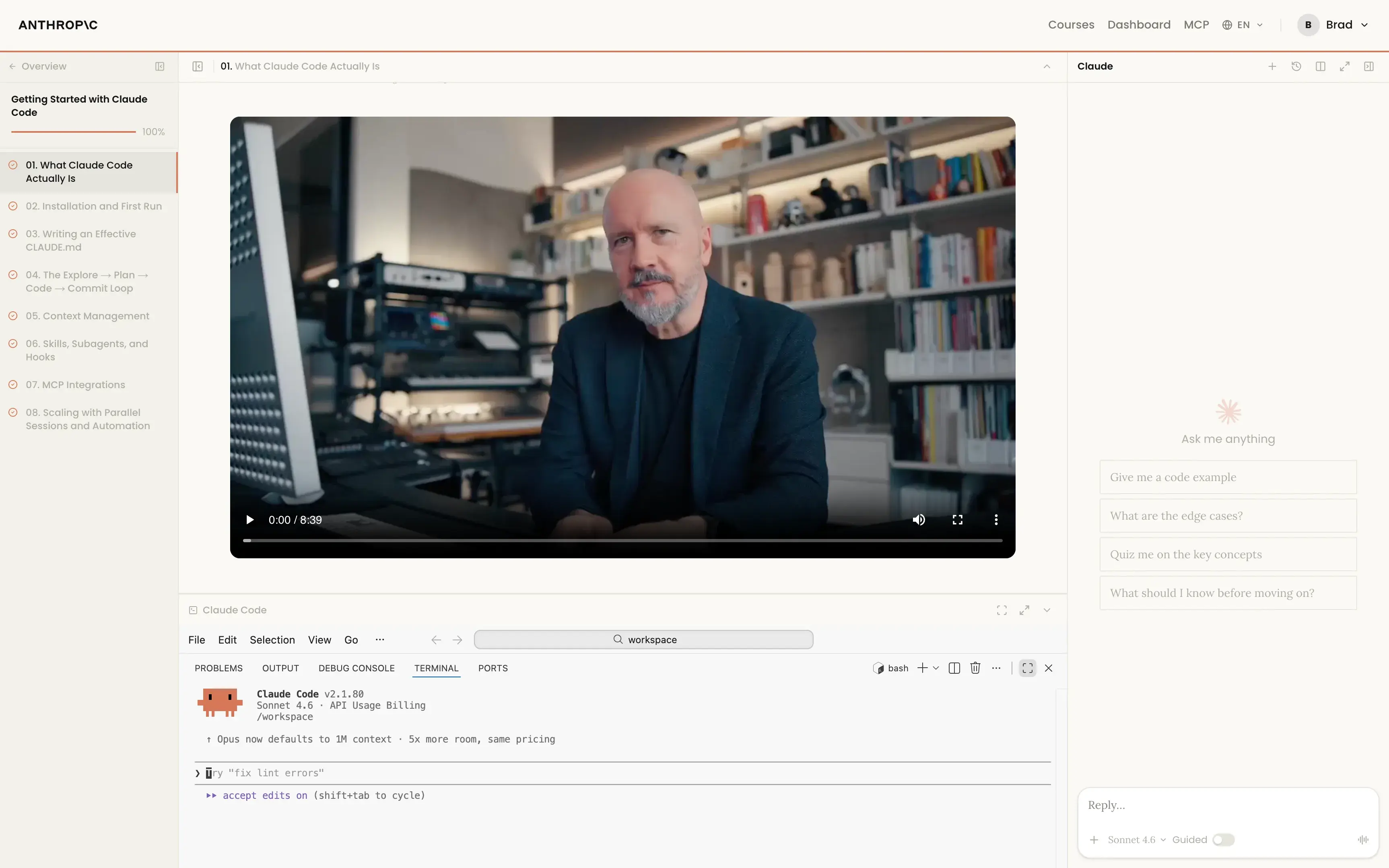The image size is (1389, 868).
Task: Switch to the OUTPUT tab
Action: (x=280, y=668)
